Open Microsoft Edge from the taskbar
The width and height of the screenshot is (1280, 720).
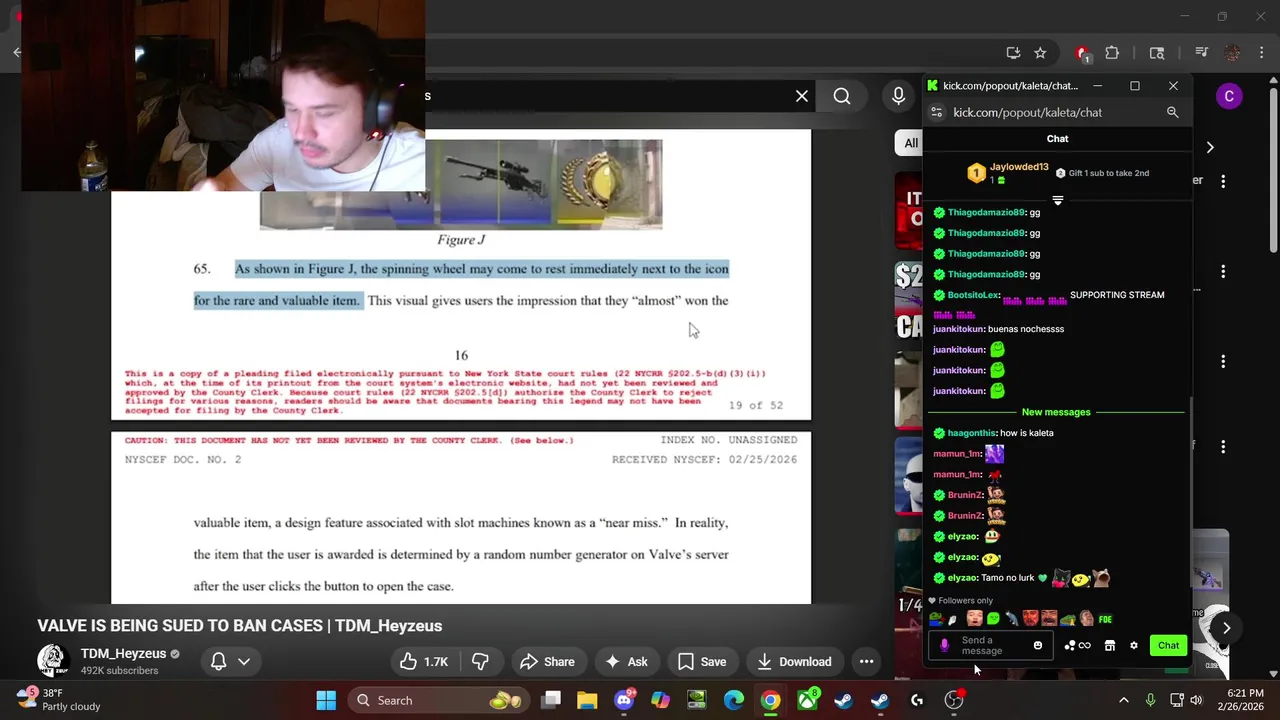pyautogui.click(x=734, y=700)
